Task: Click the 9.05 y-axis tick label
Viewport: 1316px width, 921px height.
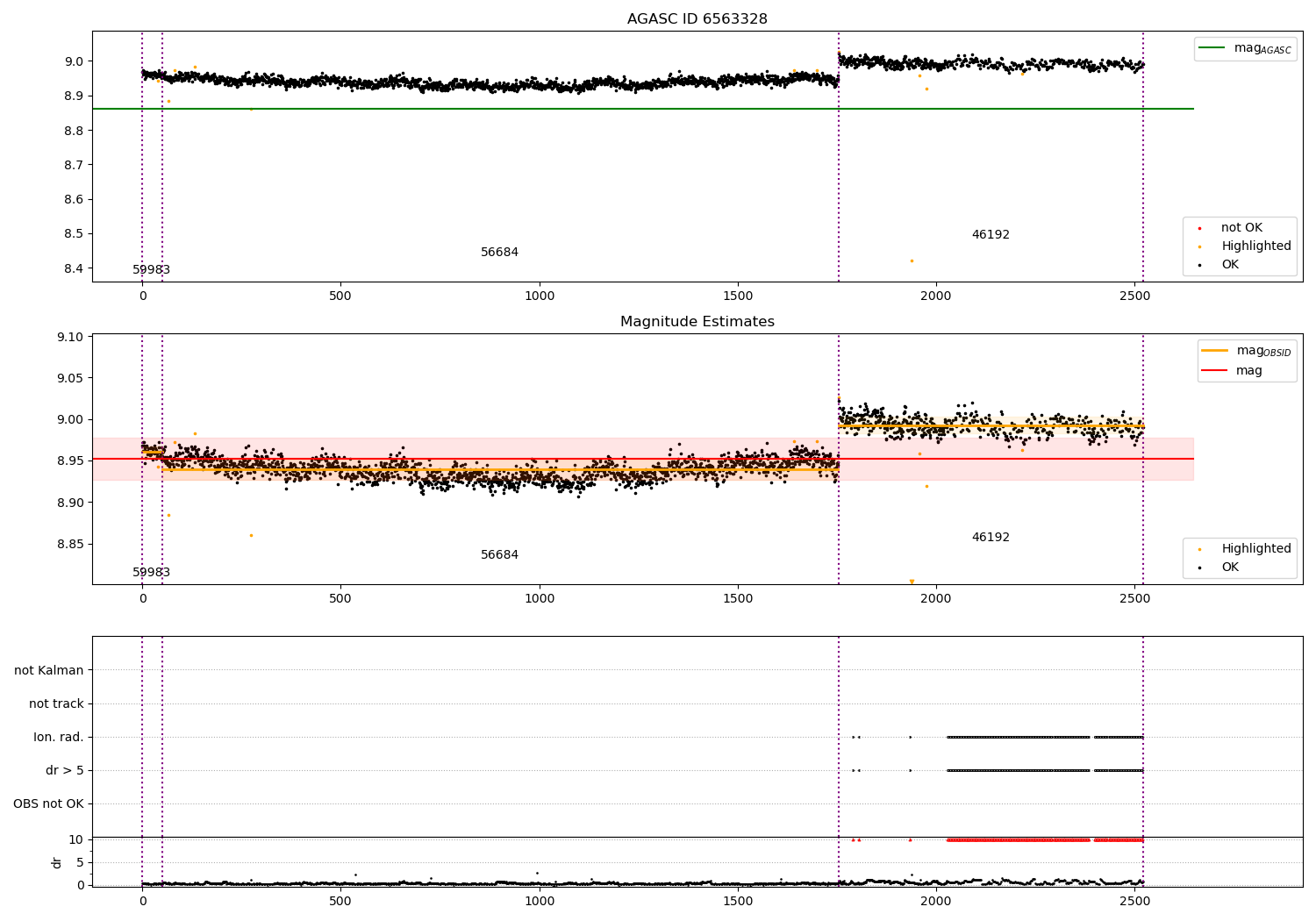Action: [x=69, y=378]
